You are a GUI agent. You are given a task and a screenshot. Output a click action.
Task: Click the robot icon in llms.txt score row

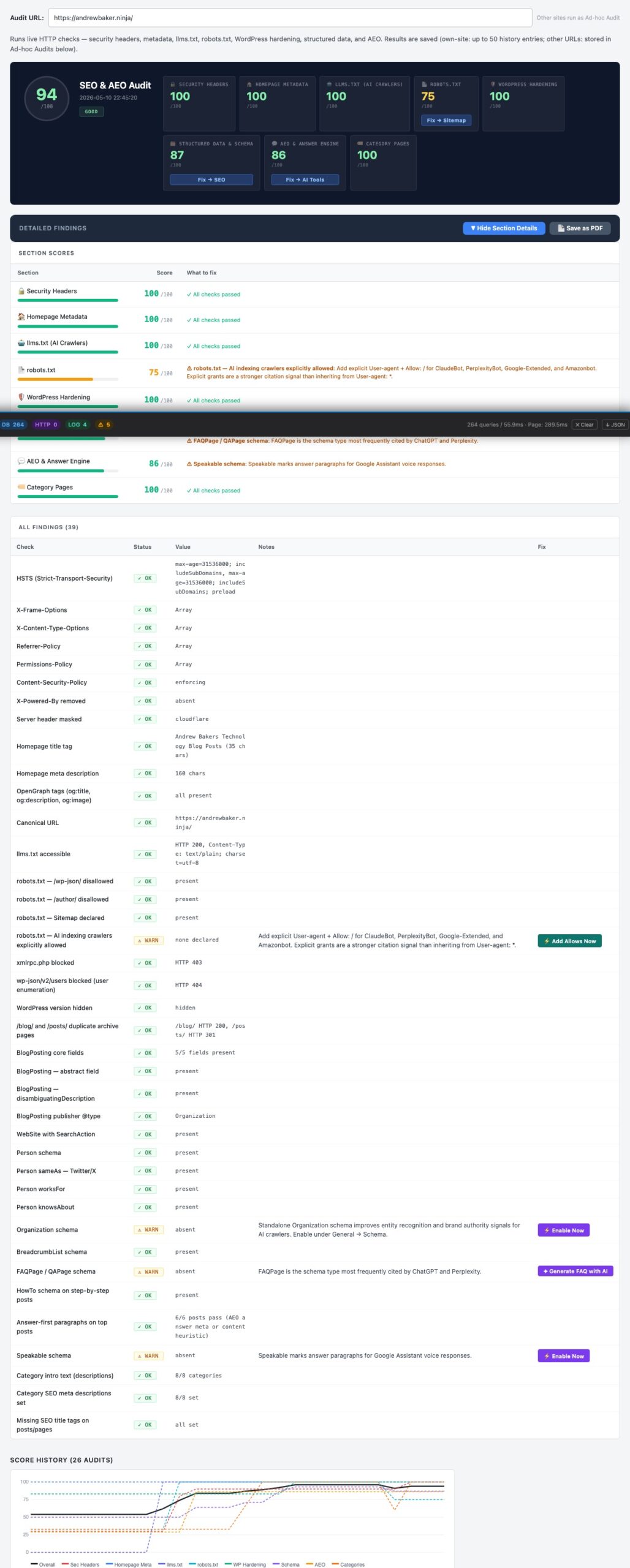point(21,343)
